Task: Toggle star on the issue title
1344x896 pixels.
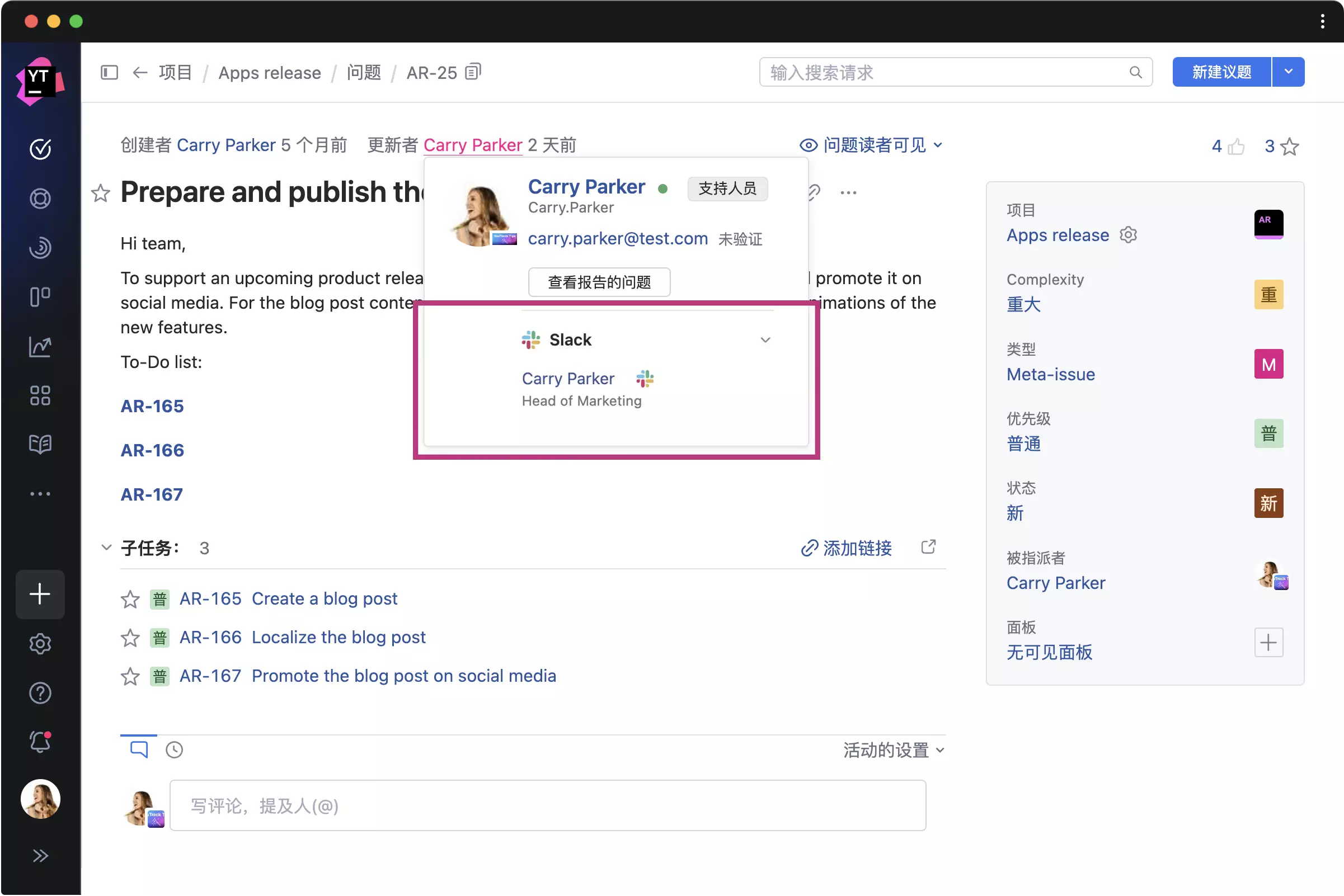Action: click(x=101, y=193)
